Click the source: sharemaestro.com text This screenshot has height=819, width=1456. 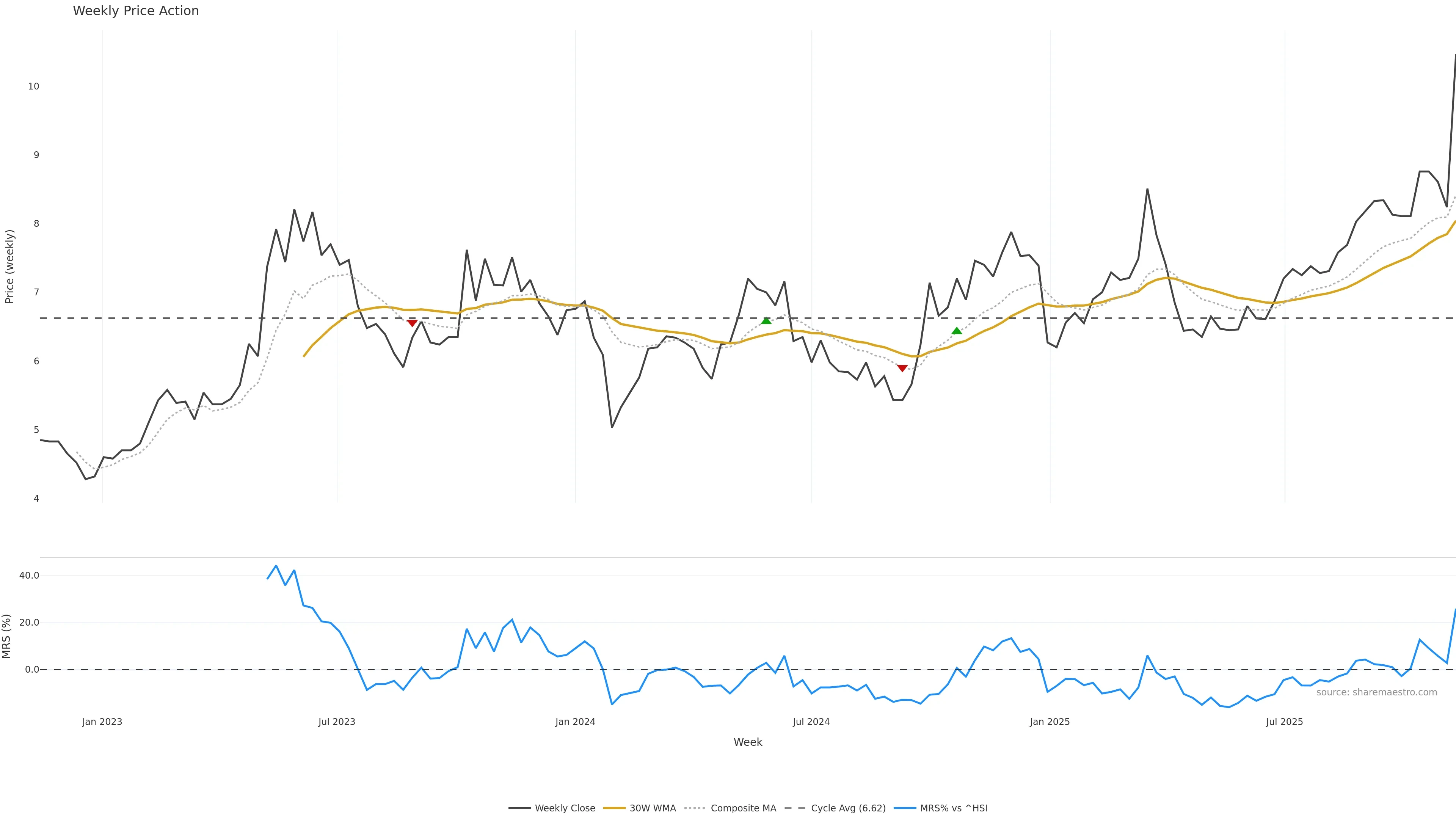pyautogui.click(x=1376, y=692)
